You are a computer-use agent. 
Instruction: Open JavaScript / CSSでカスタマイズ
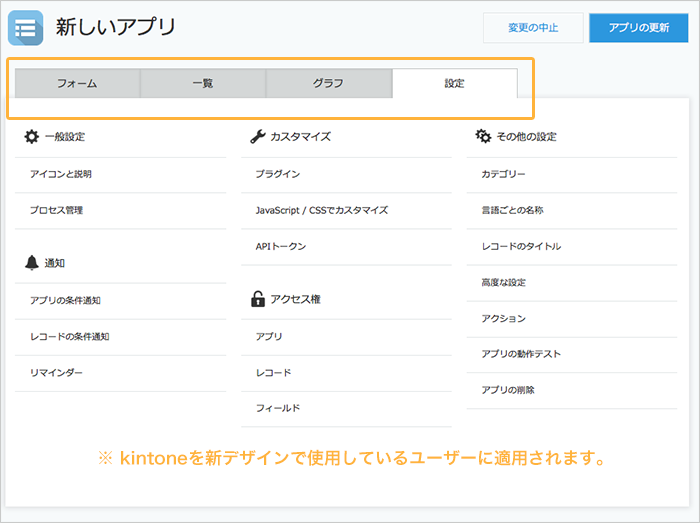pos(322,210)
